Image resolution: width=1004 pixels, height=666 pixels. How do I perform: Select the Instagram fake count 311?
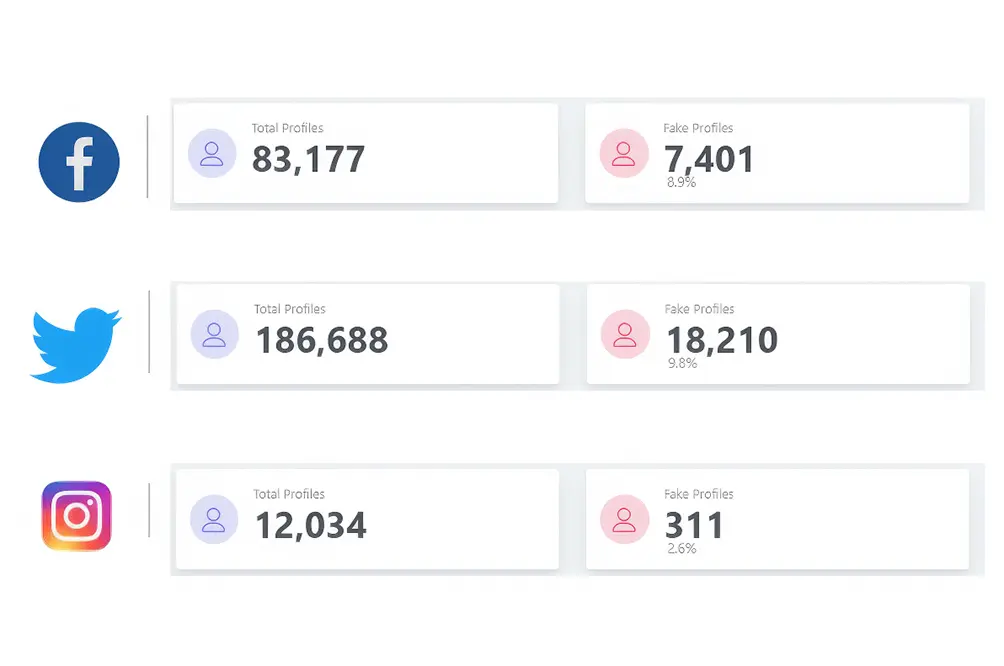pos(694,525)
